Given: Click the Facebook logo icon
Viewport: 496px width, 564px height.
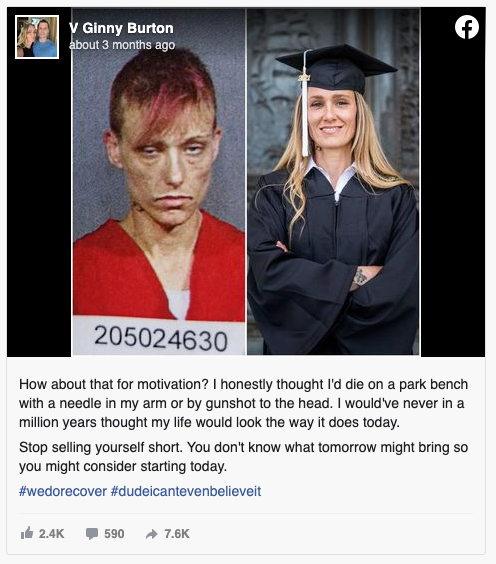Looking at the screenshot, I should coord(467,27).
